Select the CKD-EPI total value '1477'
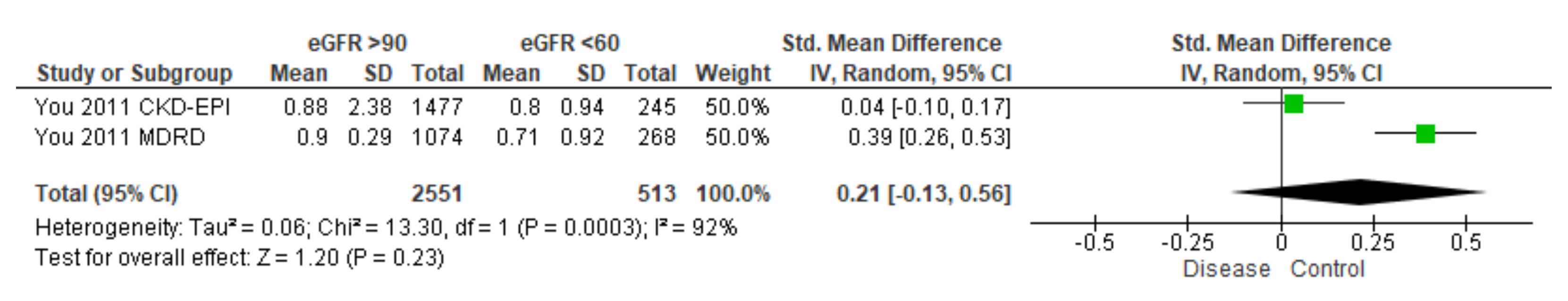1568x301 pixels. [x=437, y=107]
